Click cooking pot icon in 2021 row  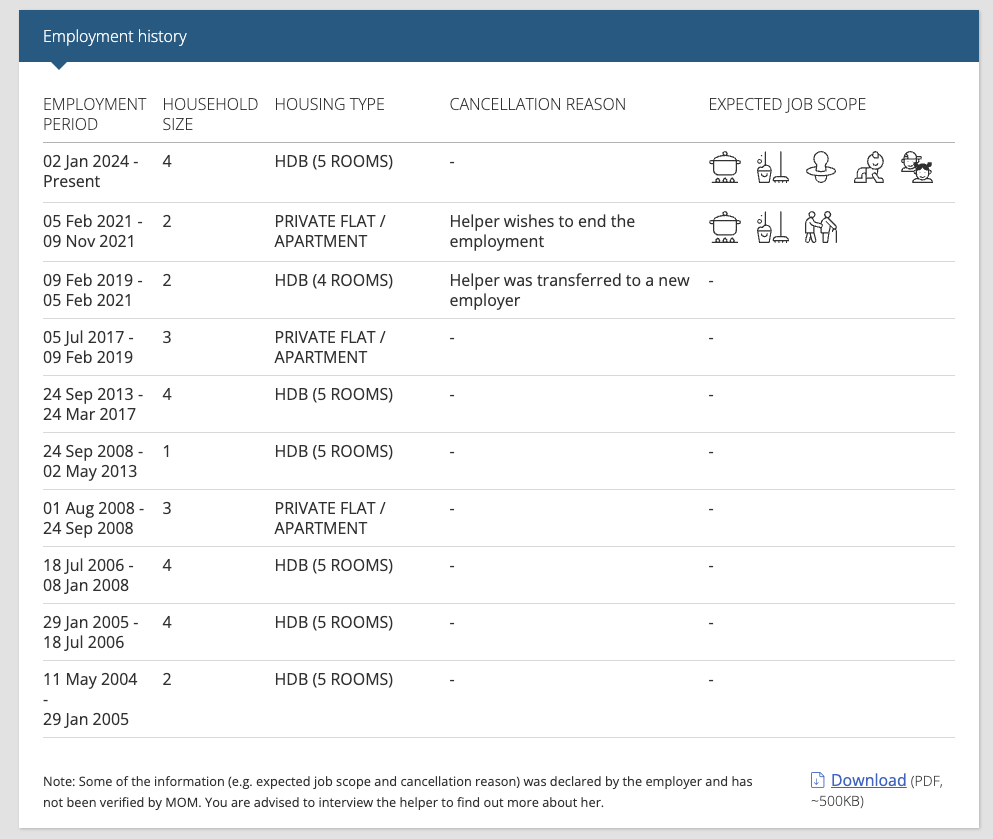724,227
